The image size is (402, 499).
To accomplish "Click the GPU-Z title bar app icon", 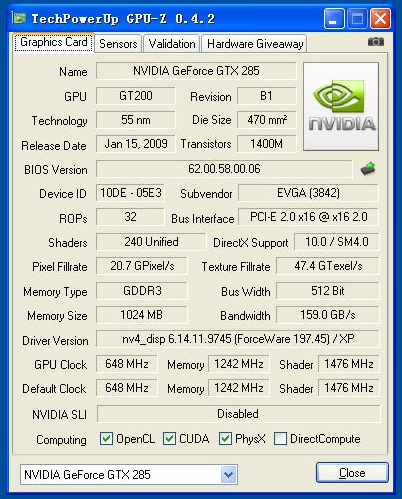I will (19, 18).
